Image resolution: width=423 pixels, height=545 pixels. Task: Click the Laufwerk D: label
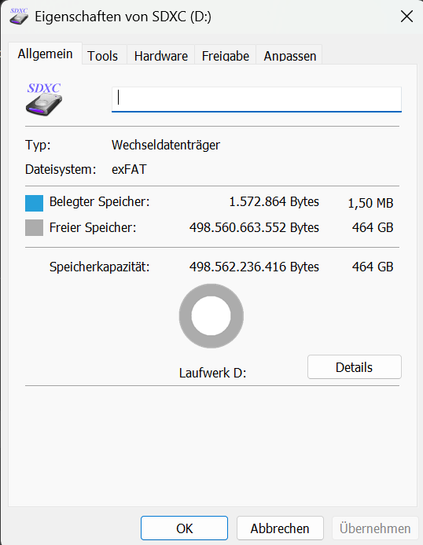[x=213, y=373]
